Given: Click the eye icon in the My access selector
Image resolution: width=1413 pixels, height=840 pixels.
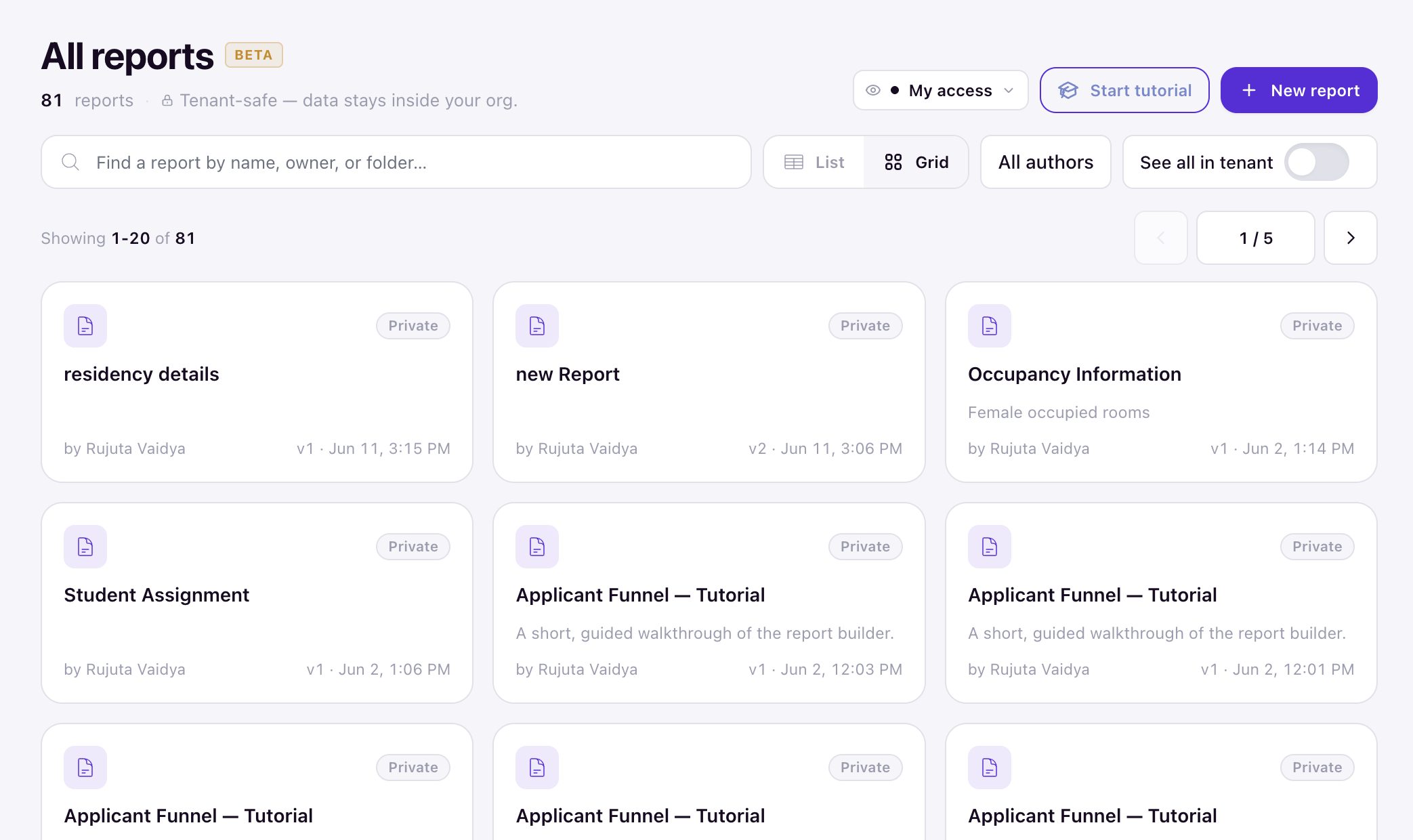Looking at the screenshot, I should click(873, 90).
